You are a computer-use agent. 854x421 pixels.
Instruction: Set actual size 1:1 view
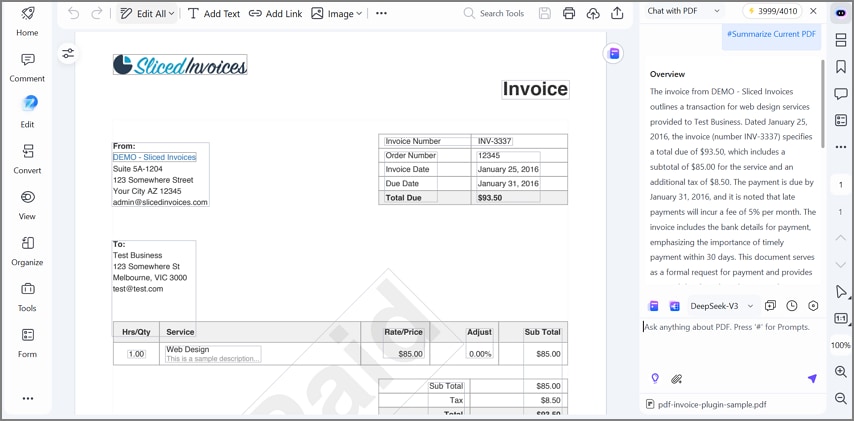(840, 318)
